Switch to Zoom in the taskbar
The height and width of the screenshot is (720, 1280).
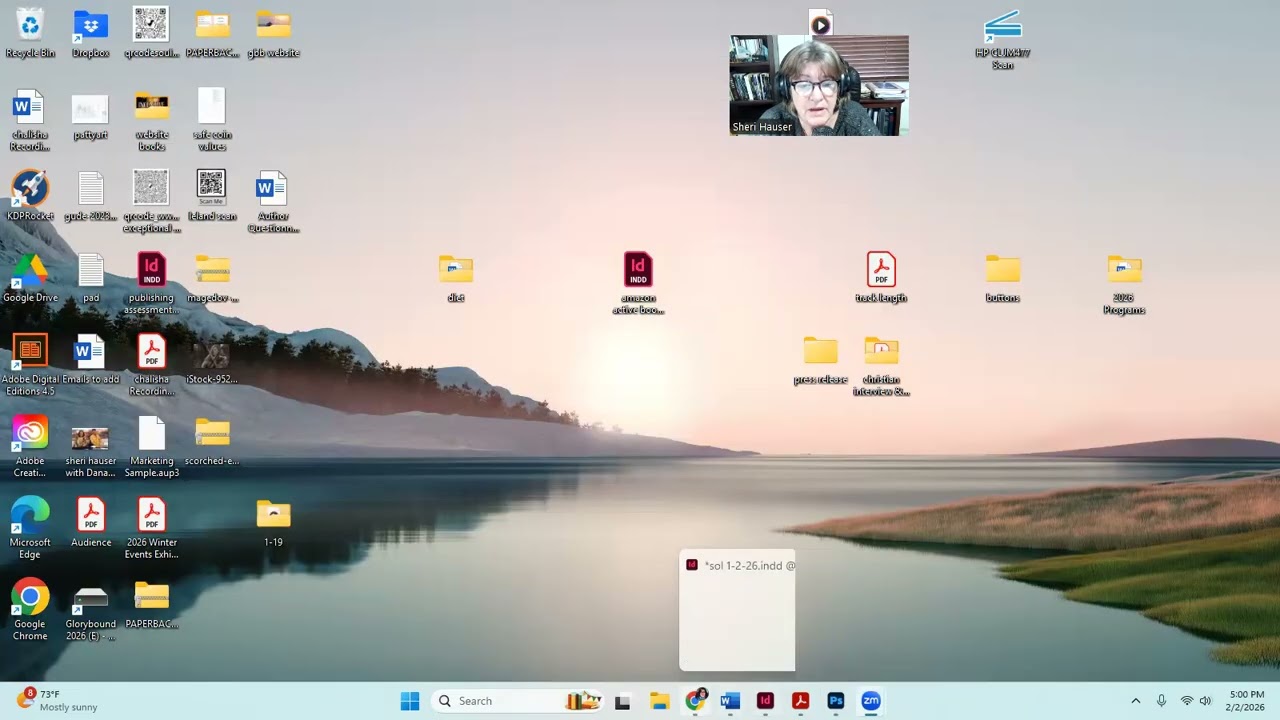click(x=871, y=701)
